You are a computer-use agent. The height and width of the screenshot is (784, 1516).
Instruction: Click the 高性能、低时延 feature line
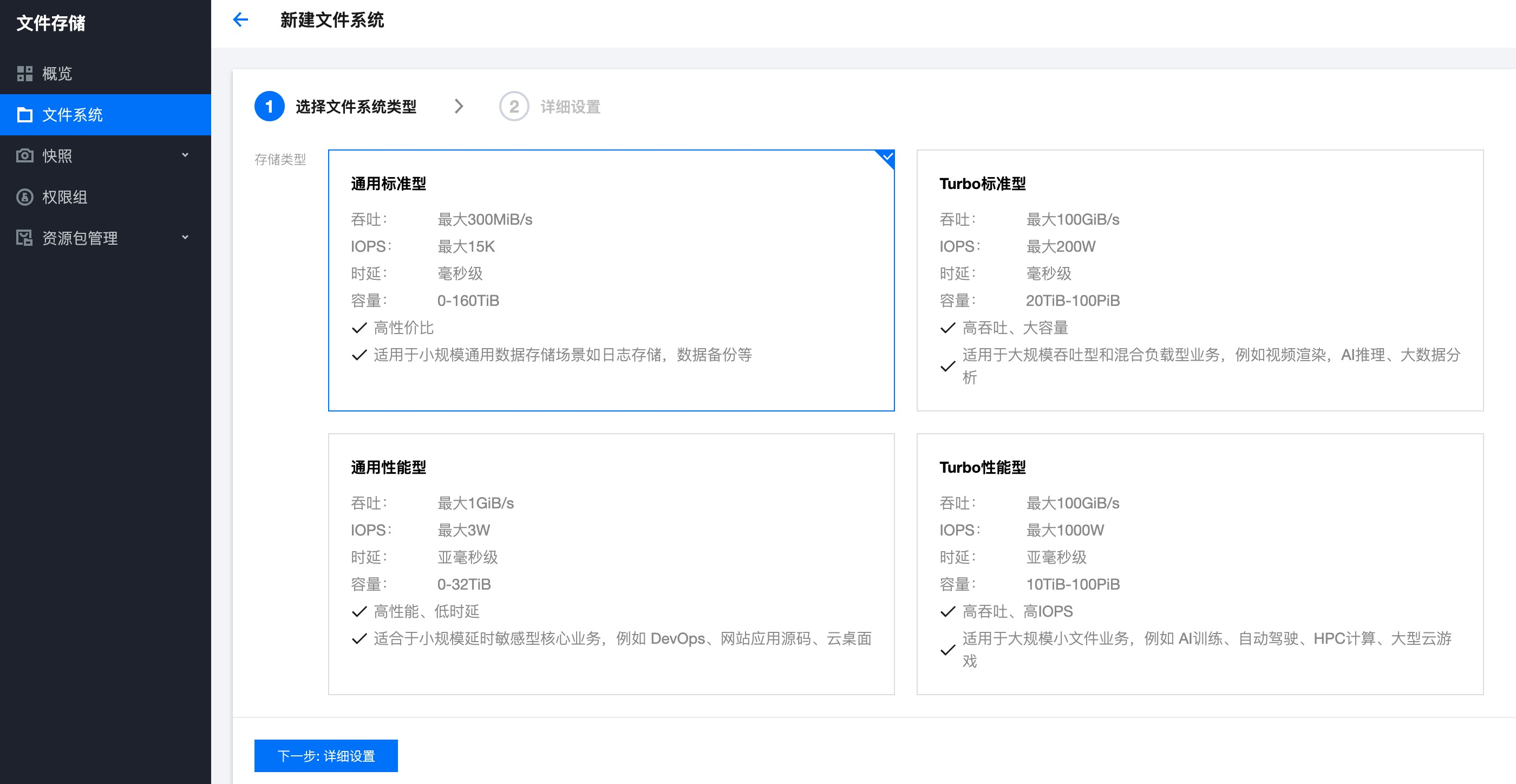427,611
